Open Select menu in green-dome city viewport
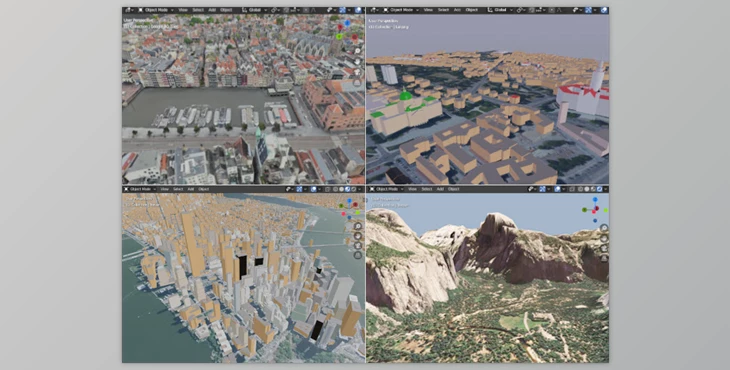This screenshot has height=370, width=730. 443,10
